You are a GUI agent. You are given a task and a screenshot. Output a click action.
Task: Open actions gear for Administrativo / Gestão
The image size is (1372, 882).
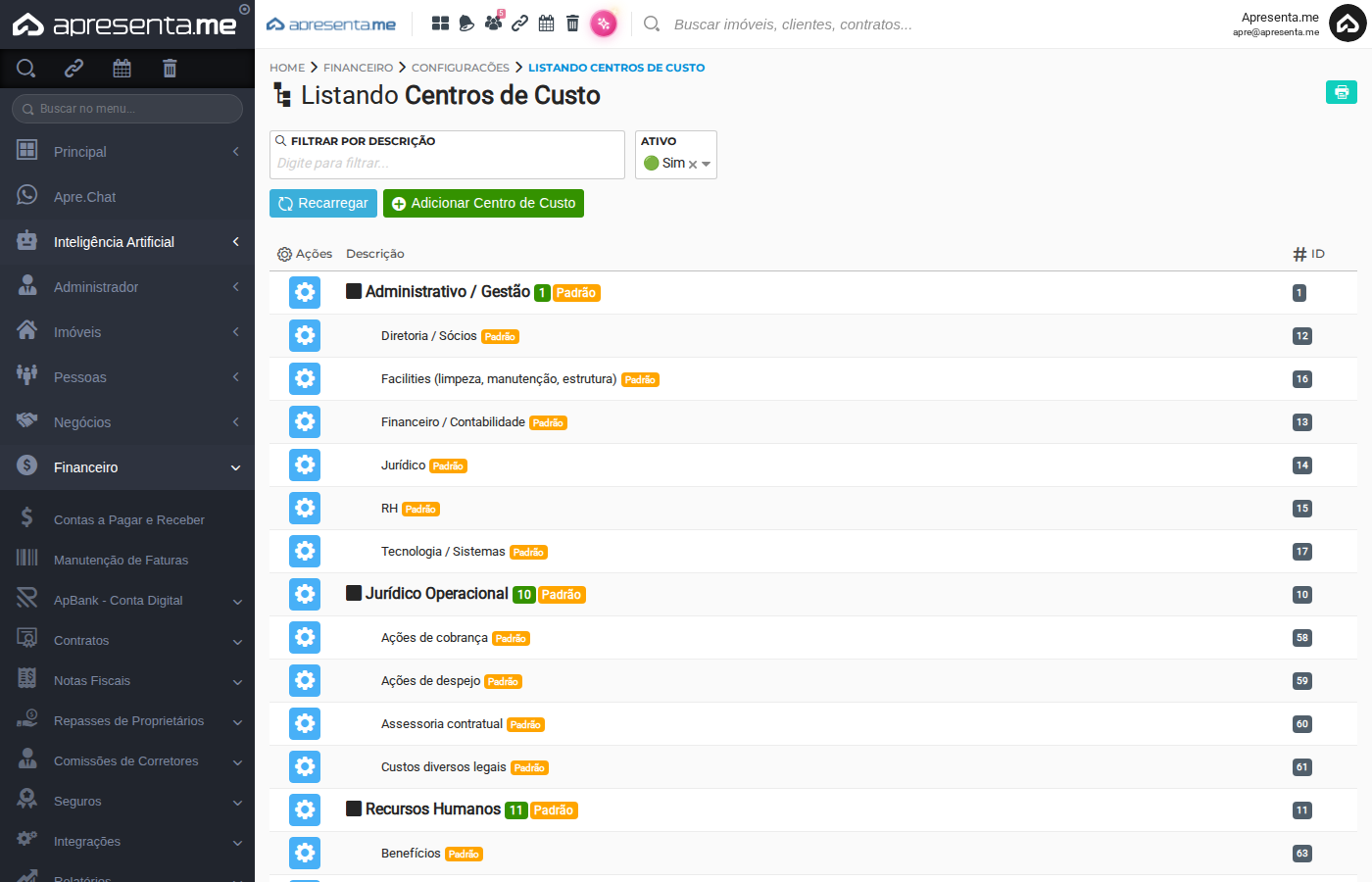pyautogui.click(x=305, y=292)
